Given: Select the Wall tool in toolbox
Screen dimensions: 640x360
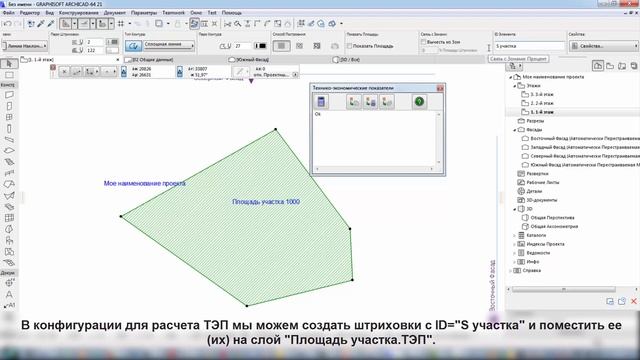Looking at the screenshot, I should click(x=9, y=95).
